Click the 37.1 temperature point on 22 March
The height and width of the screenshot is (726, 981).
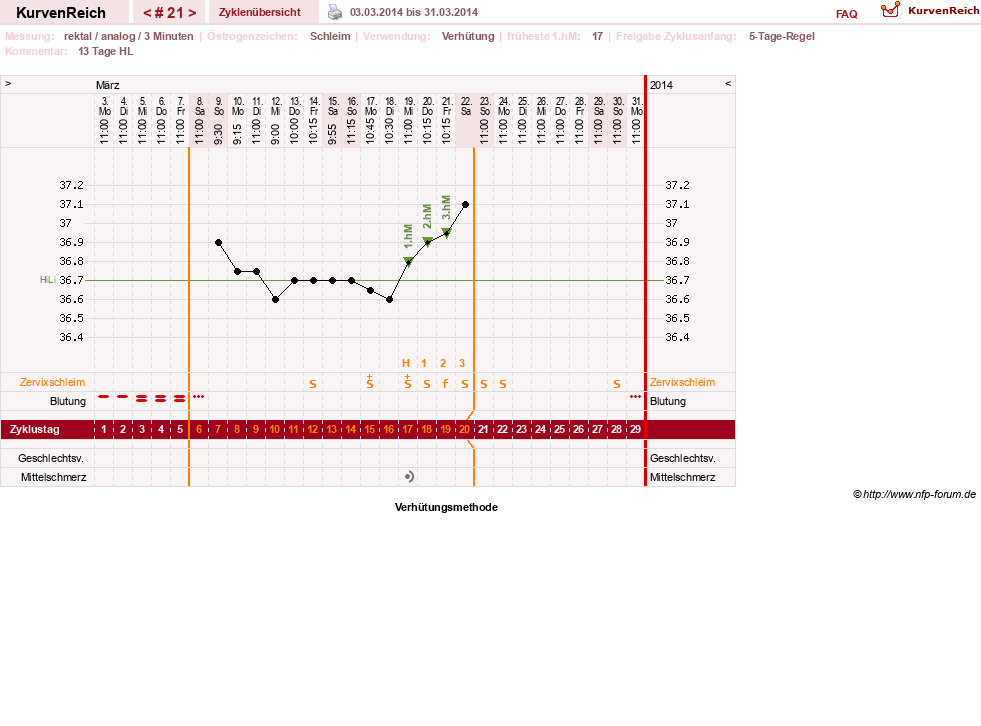465,205
